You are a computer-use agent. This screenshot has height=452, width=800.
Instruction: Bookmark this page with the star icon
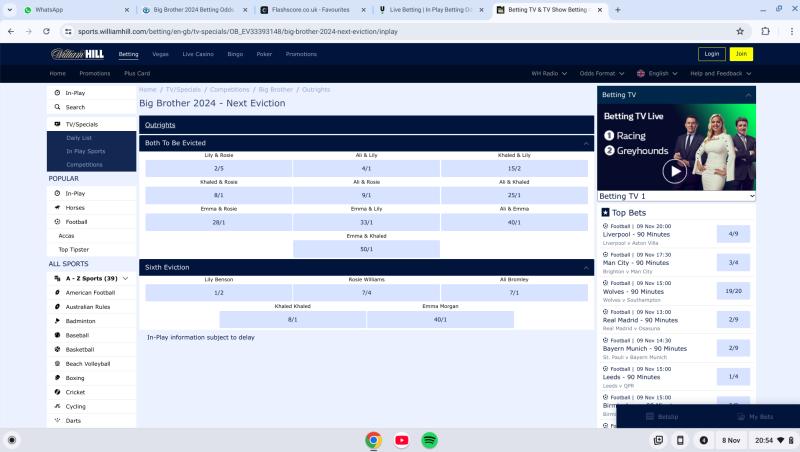pyautogui.click(x=740, y=31)
